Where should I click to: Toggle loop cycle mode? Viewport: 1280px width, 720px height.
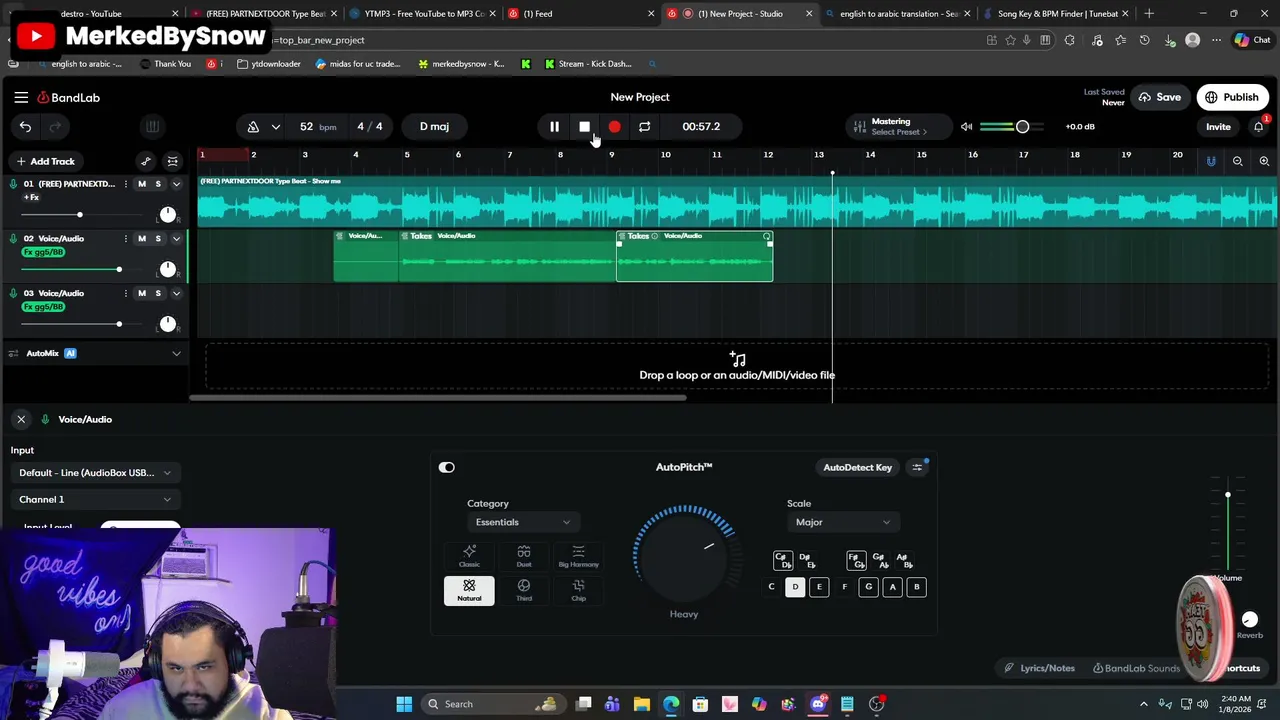click(644, 127)
